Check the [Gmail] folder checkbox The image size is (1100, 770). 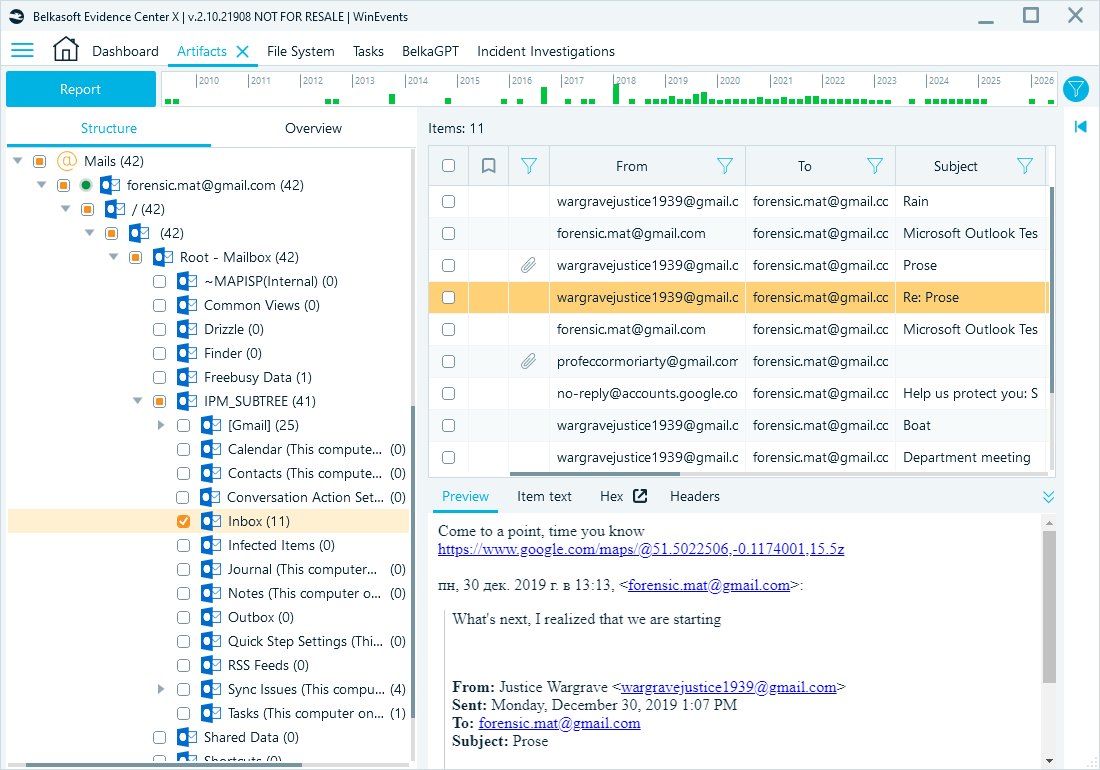(x=183, y=424)
